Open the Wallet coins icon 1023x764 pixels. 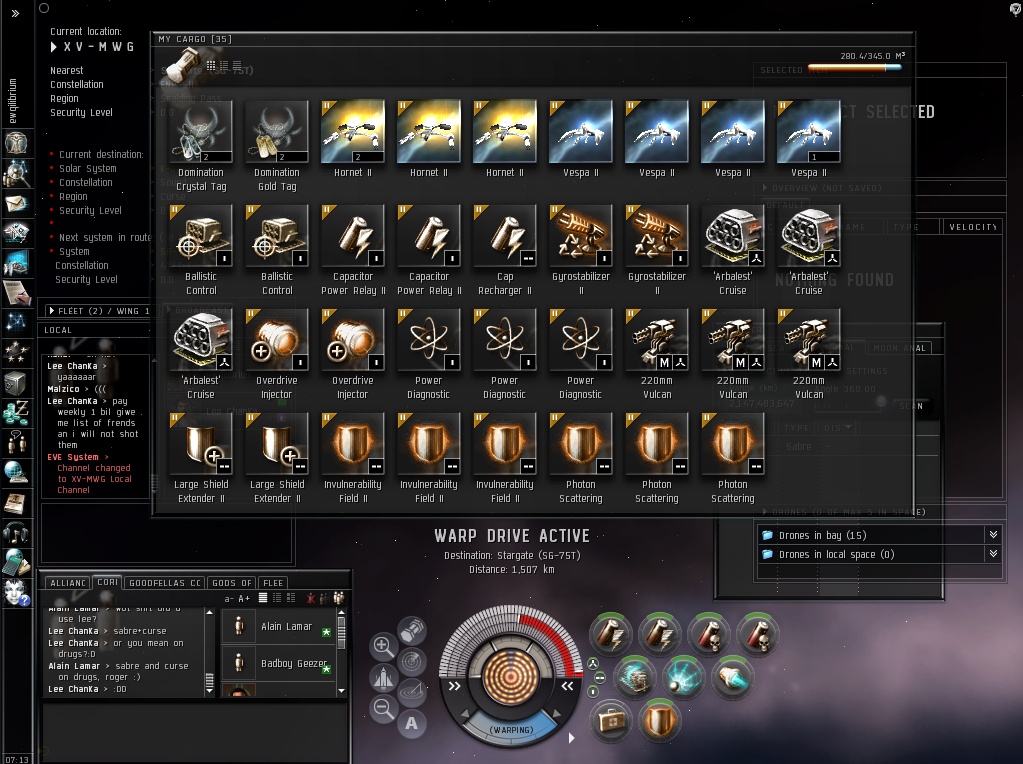click(16, 413)
